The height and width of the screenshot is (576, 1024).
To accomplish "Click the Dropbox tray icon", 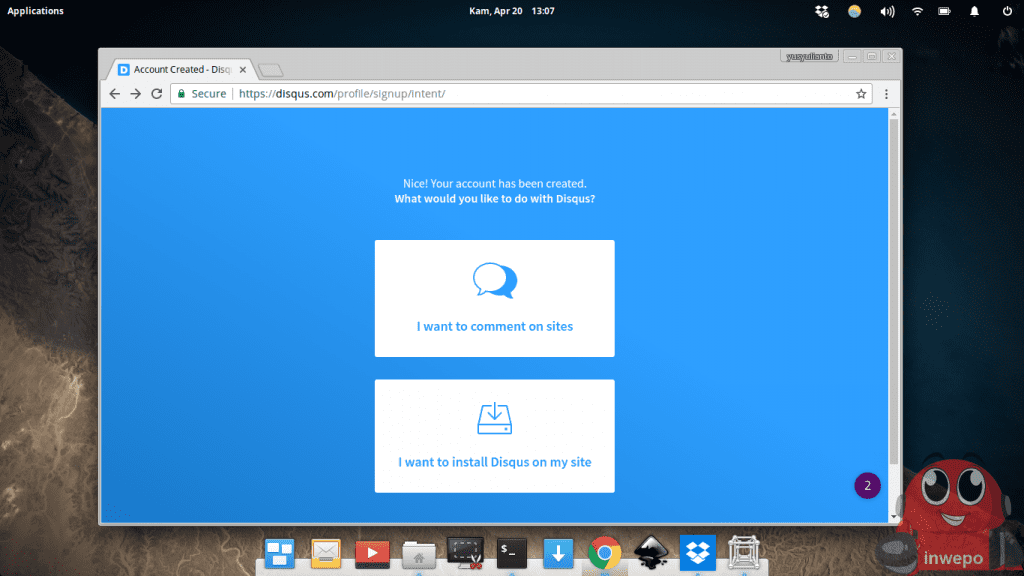I will (822, 11).
